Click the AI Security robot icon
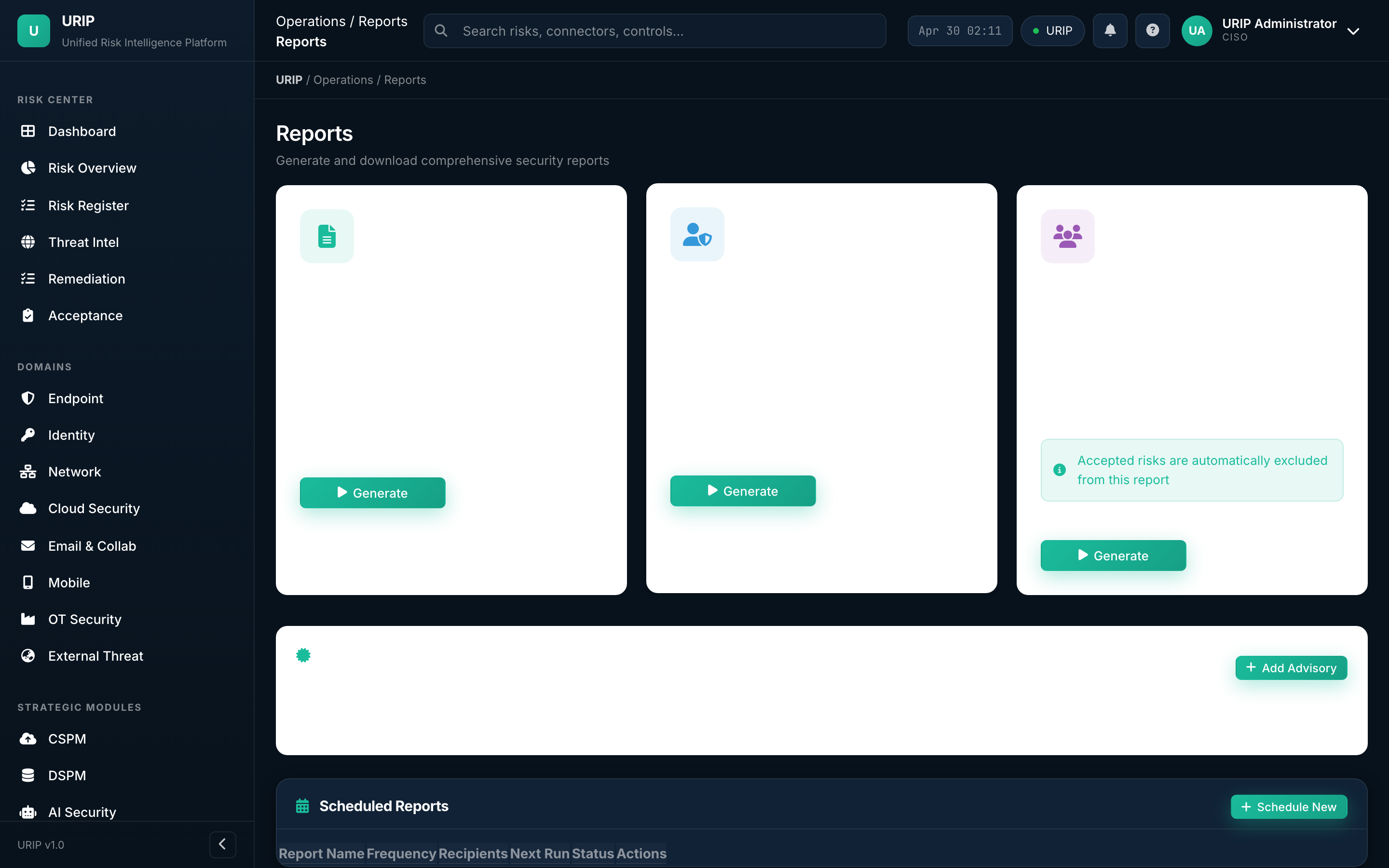1389x868 pixels. point(27,813)
